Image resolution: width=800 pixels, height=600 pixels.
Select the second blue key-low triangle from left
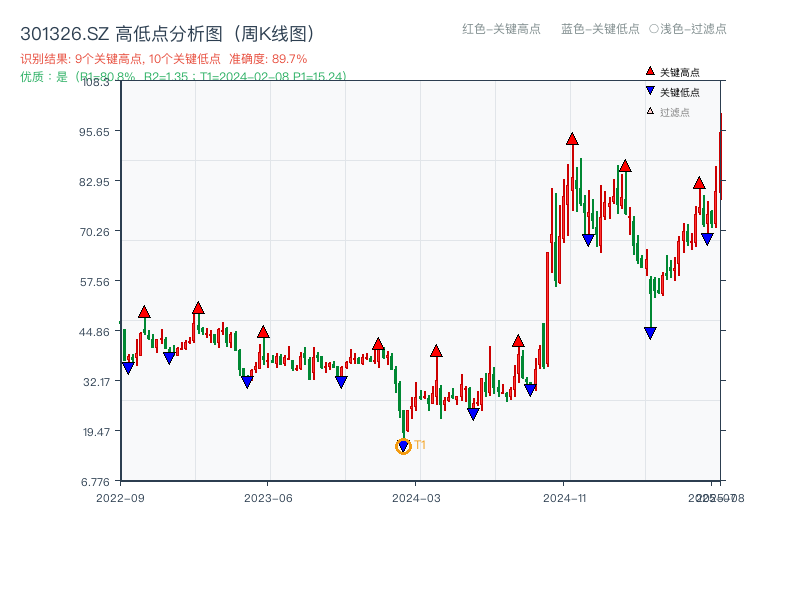click(x=169, y=358)
